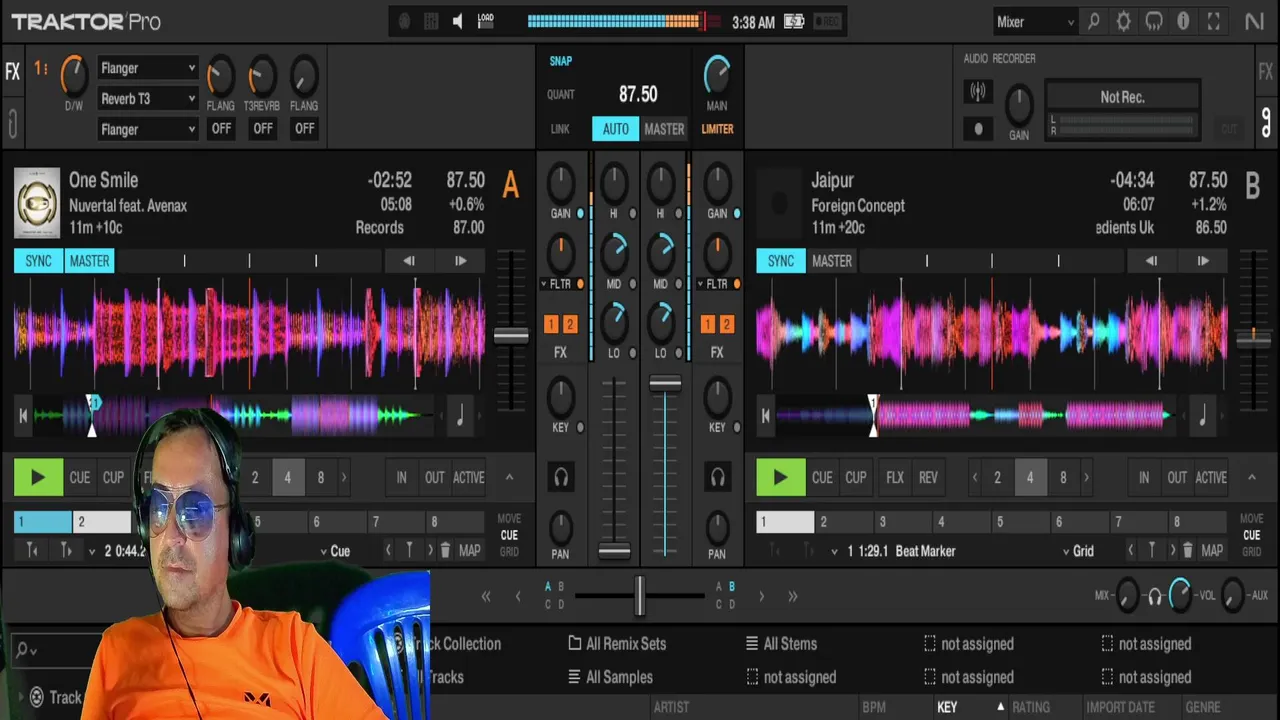Click Deck B channel volume fader
Screen dimensions: 1280x720
click(x=665, y=383)
